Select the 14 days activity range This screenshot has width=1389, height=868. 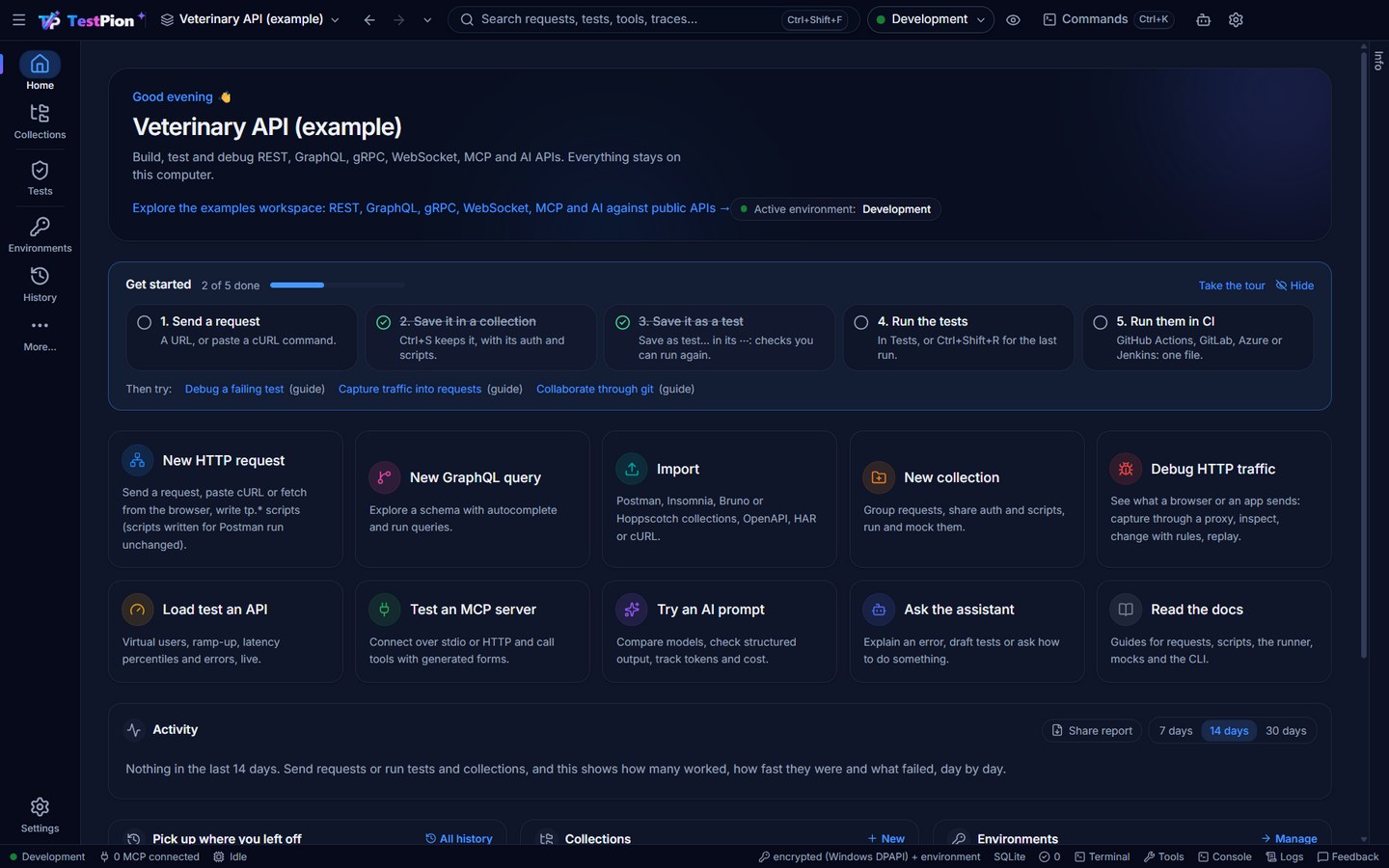(x=1229, y=731)
